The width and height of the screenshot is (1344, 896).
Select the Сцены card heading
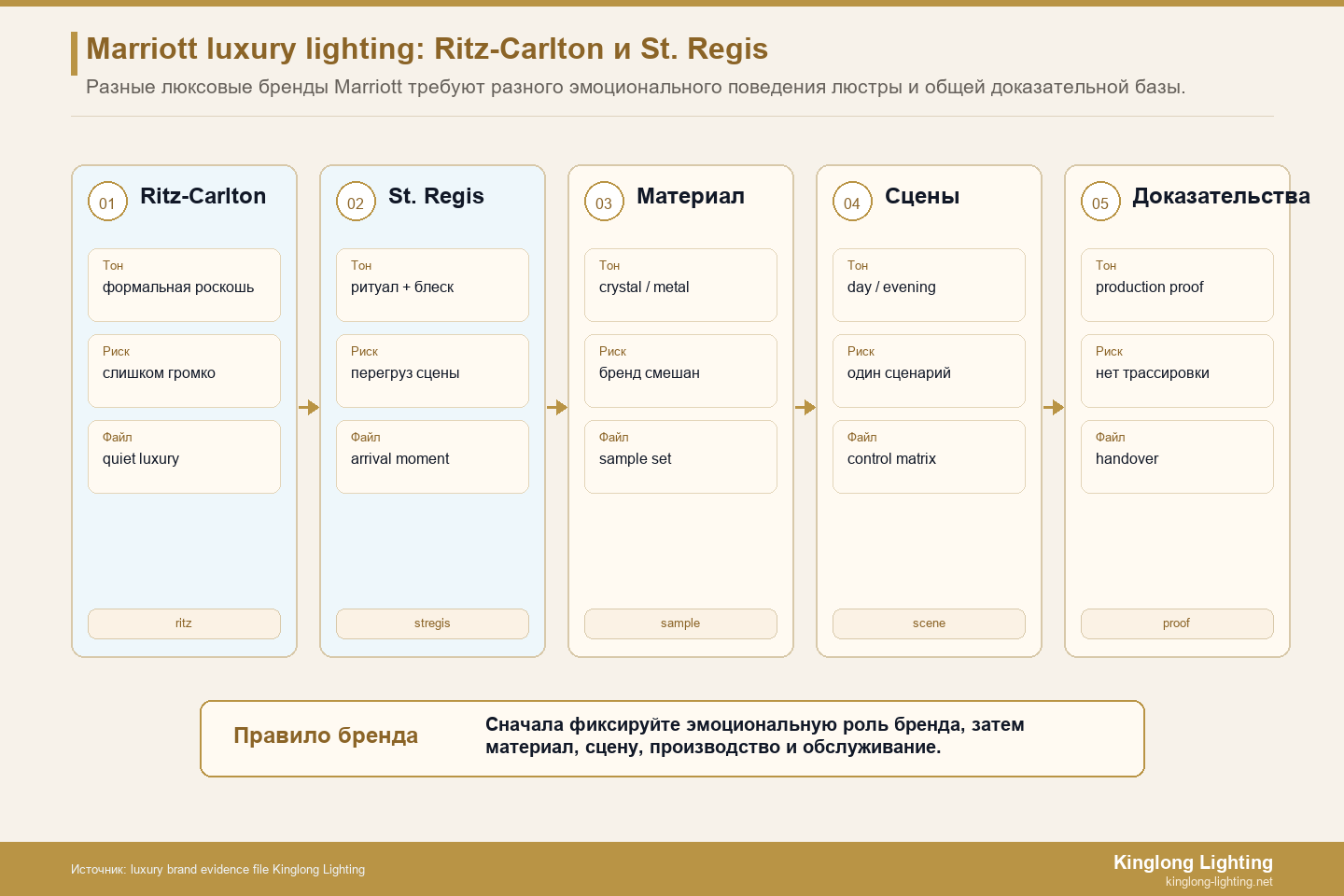(922, 196)
